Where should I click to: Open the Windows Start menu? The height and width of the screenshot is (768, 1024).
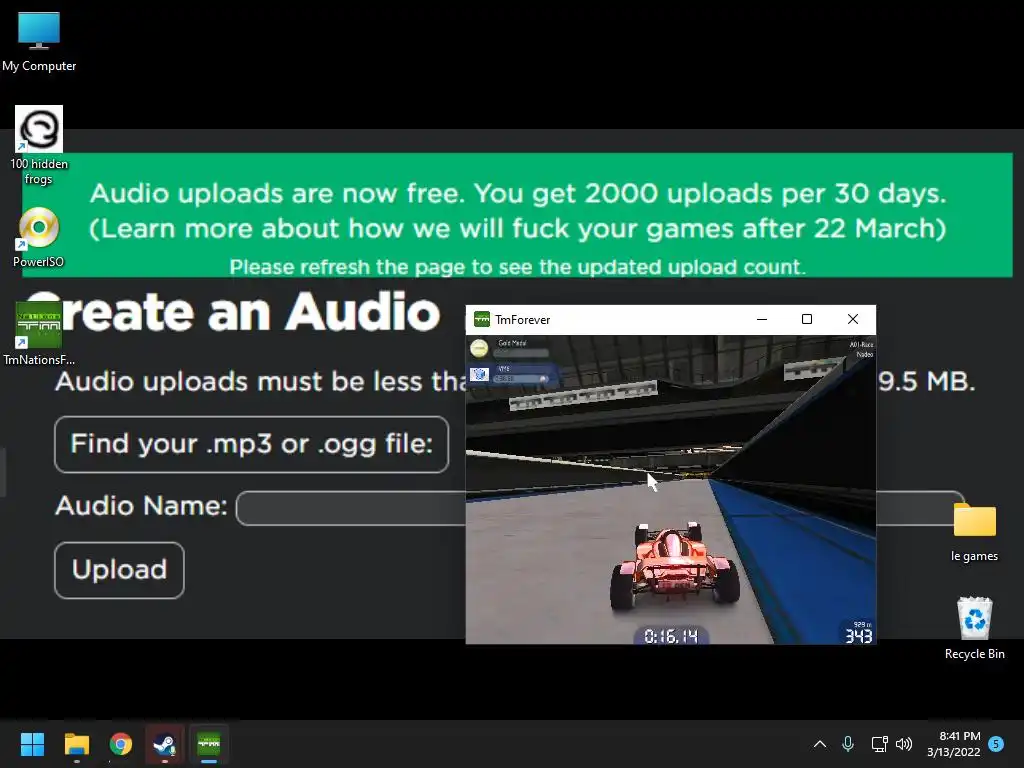click(32, 744)
